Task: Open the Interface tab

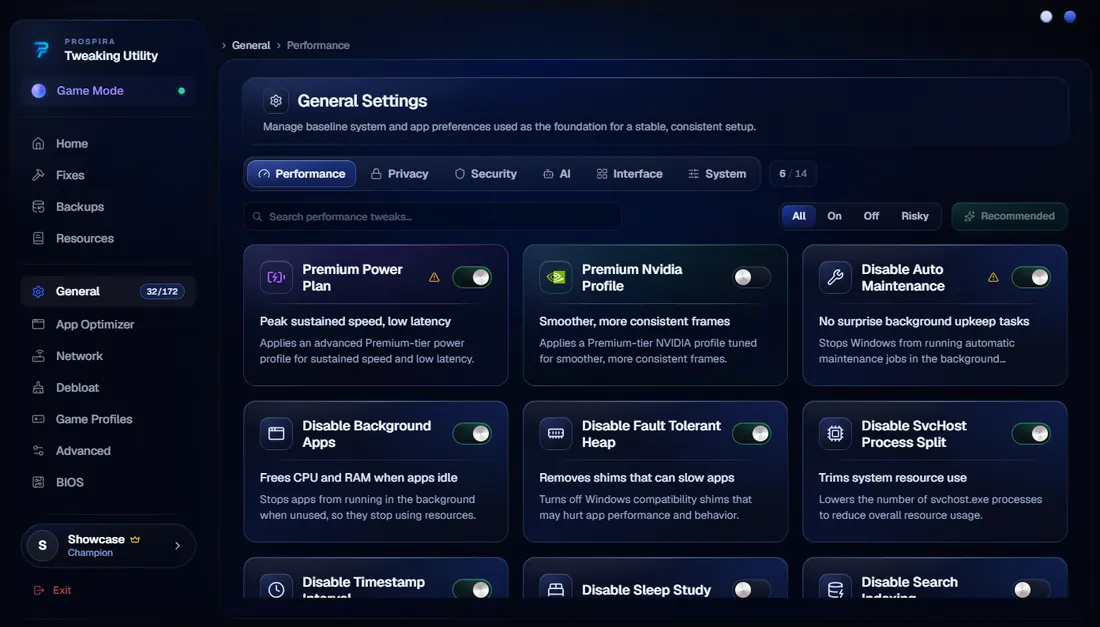Action: tap(629, 173)
